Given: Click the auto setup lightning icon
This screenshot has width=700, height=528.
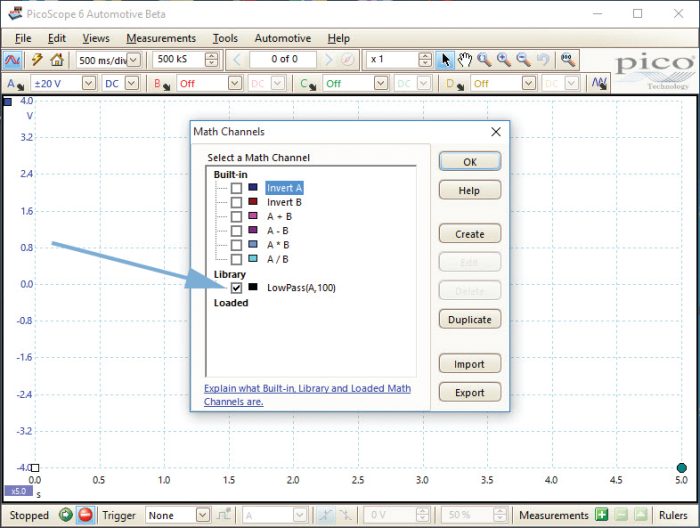Looking at the screenshot, I should [x=37, y=59].
